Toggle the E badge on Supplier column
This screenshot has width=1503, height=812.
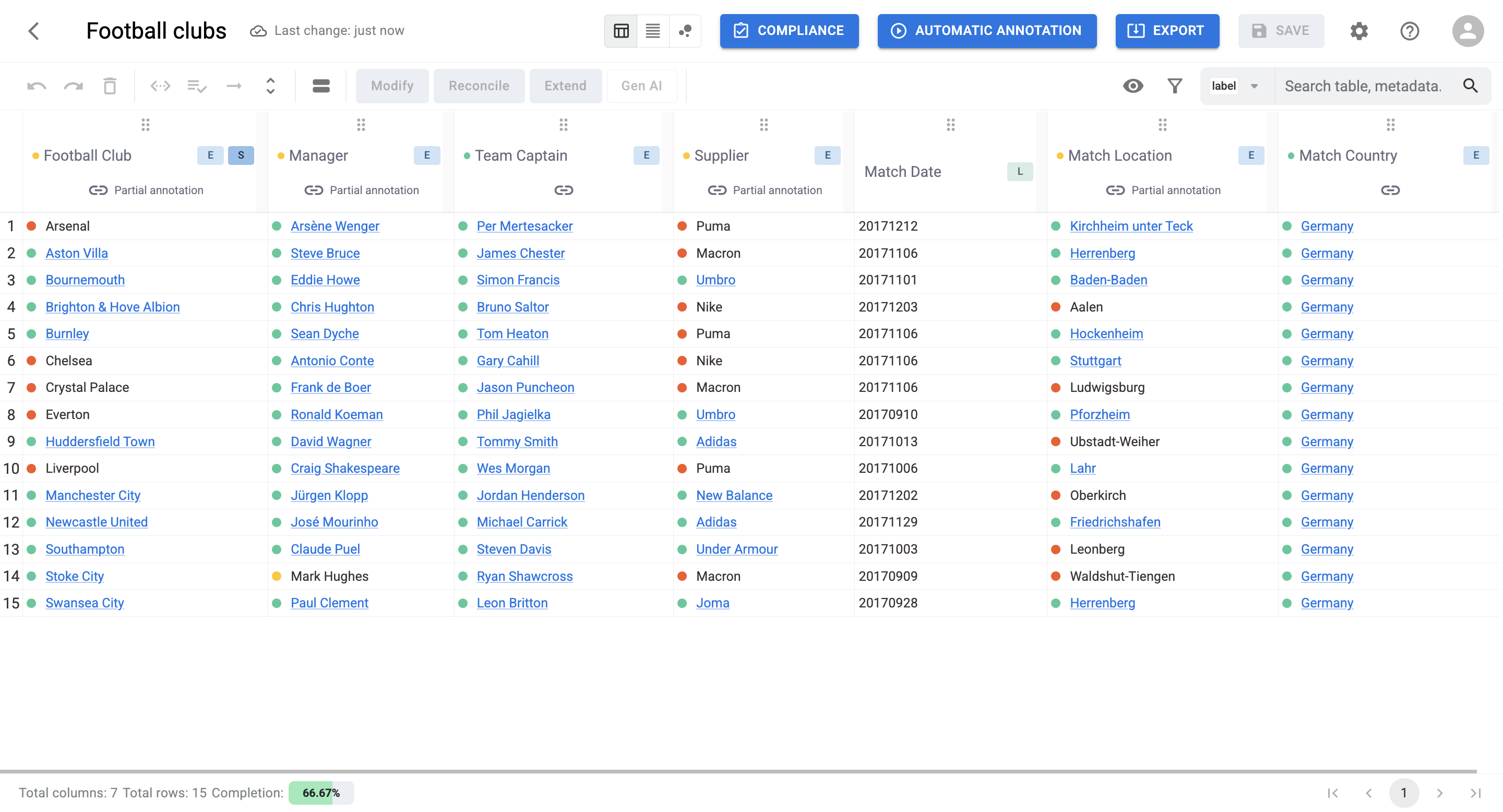click(x=827, y=155)
